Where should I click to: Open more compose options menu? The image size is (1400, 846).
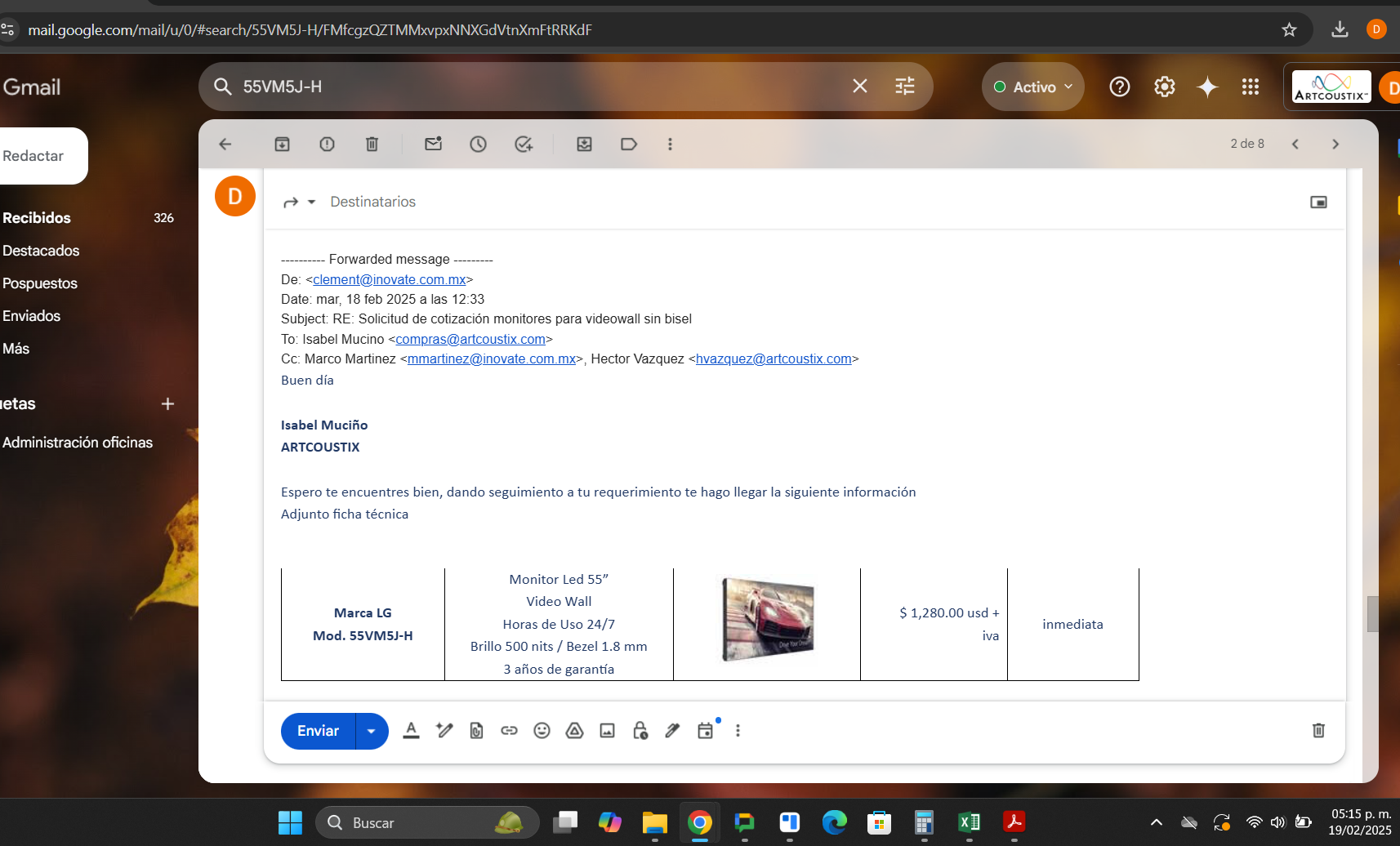(x=738, y=731)
